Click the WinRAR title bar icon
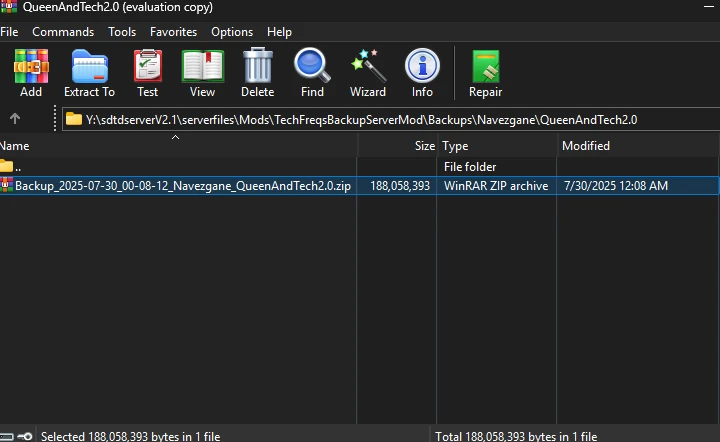The width and height of the screenshot is (720, 442). [9, 6]
